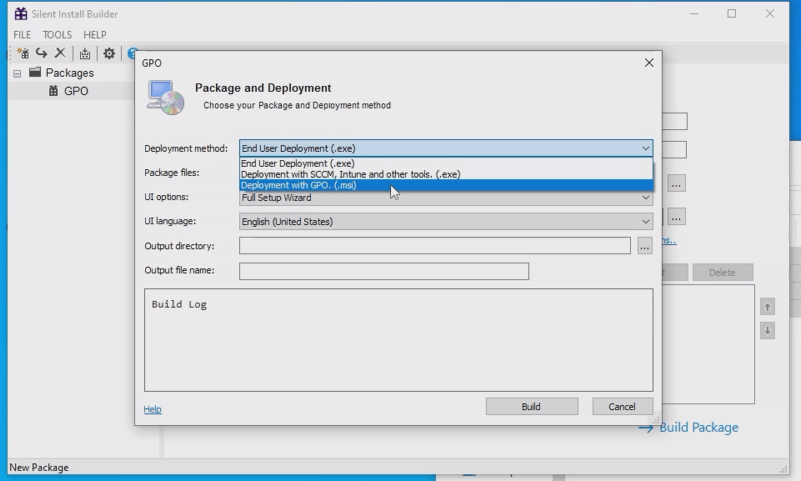This screenshot has height=481, width=801.
Task: Minimize the Silent Install Builder window
Action: (x=694, y=14)
